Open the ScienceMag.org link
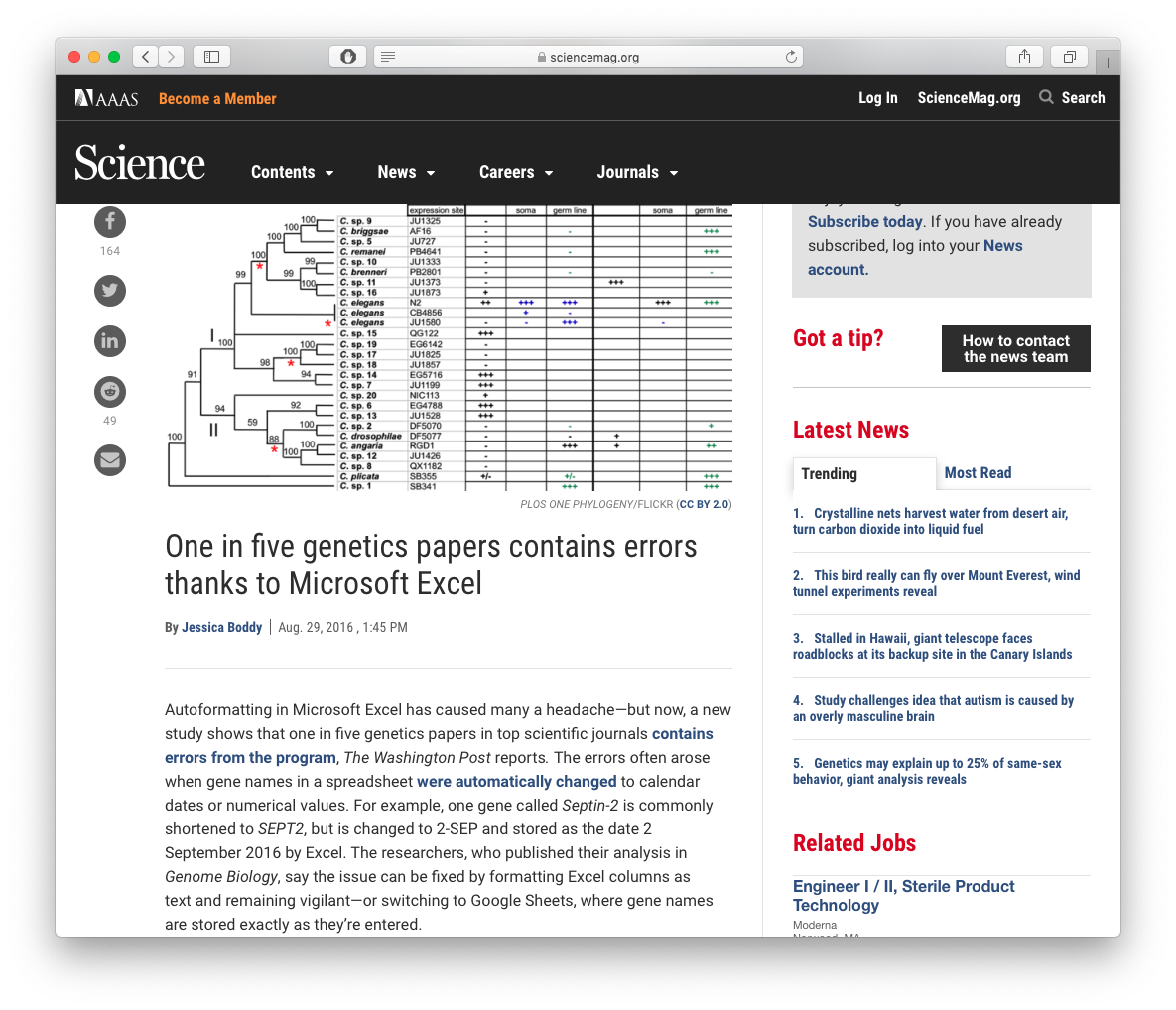The image size is (1176, 1010). pyautogui.click(x=969, y=97)
